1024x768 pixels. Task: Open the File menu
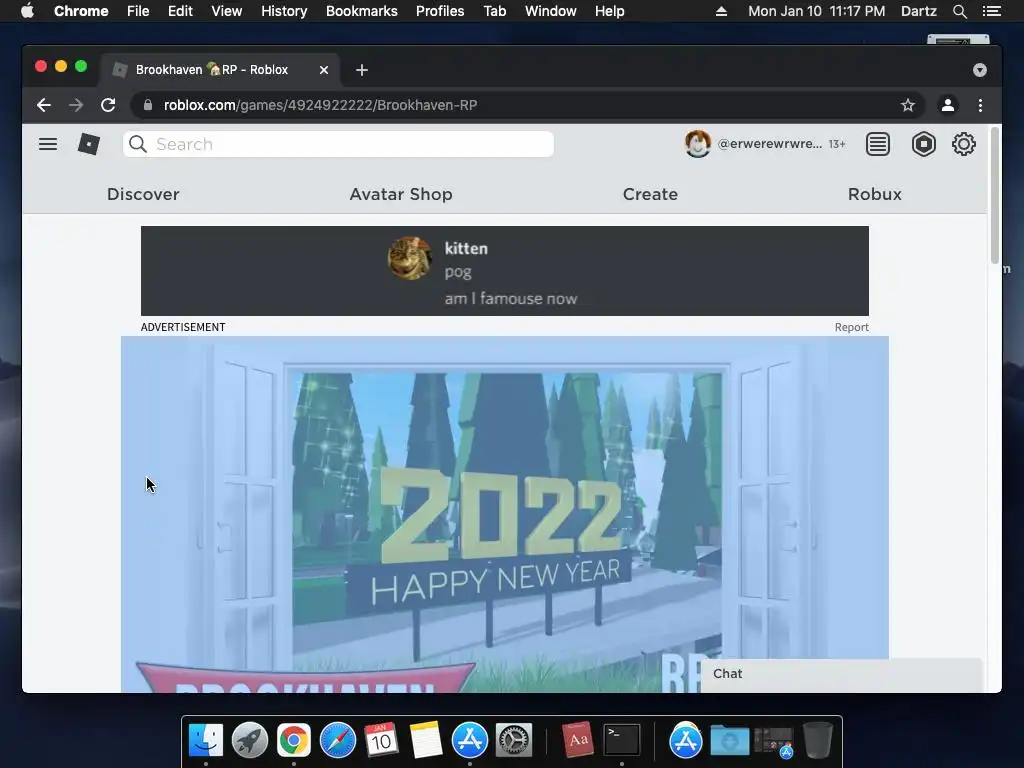tap(138, 11)
